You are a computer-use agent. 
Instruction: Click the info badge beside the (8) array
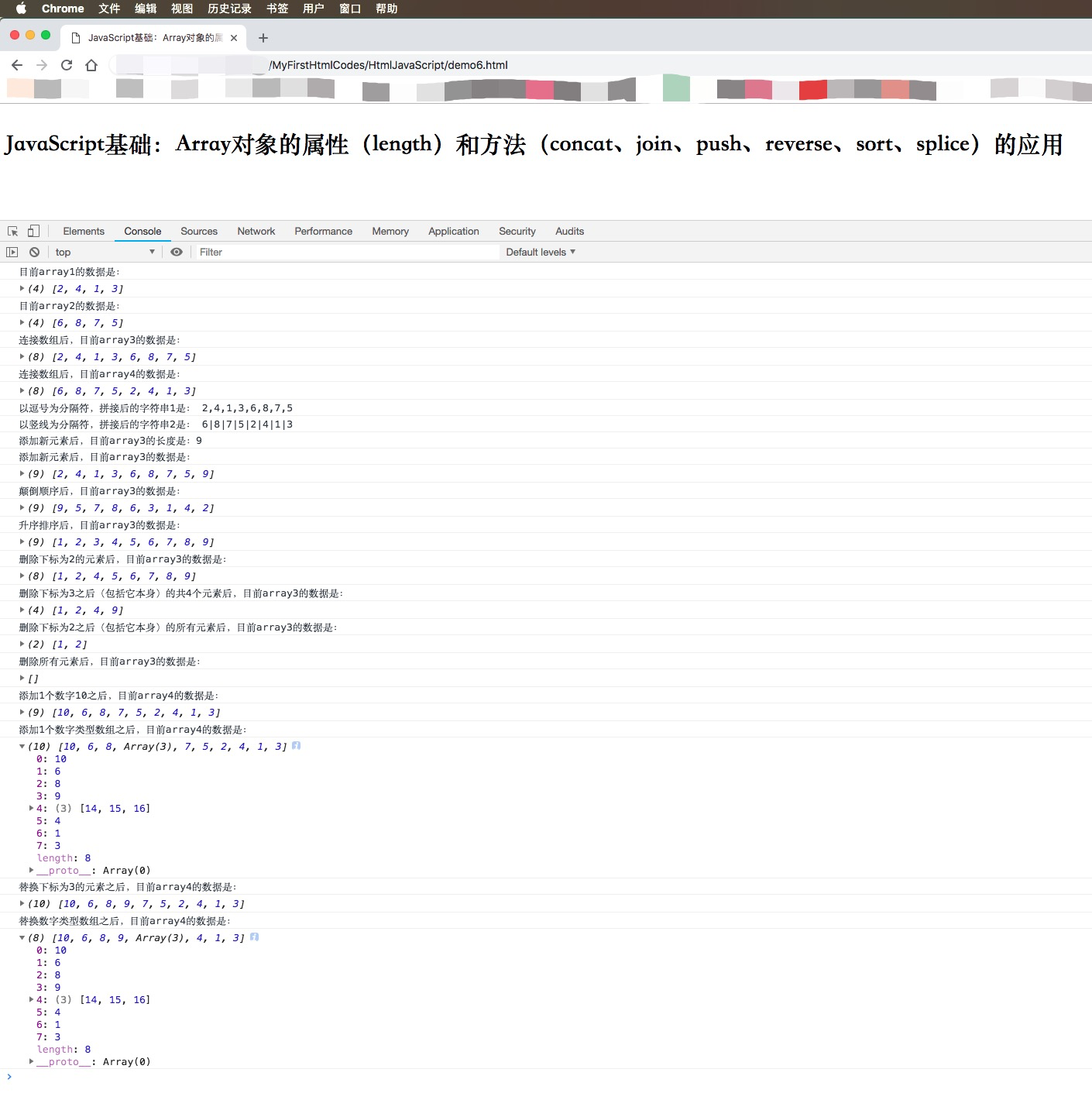pyautogui.click(x=254, y=937)
